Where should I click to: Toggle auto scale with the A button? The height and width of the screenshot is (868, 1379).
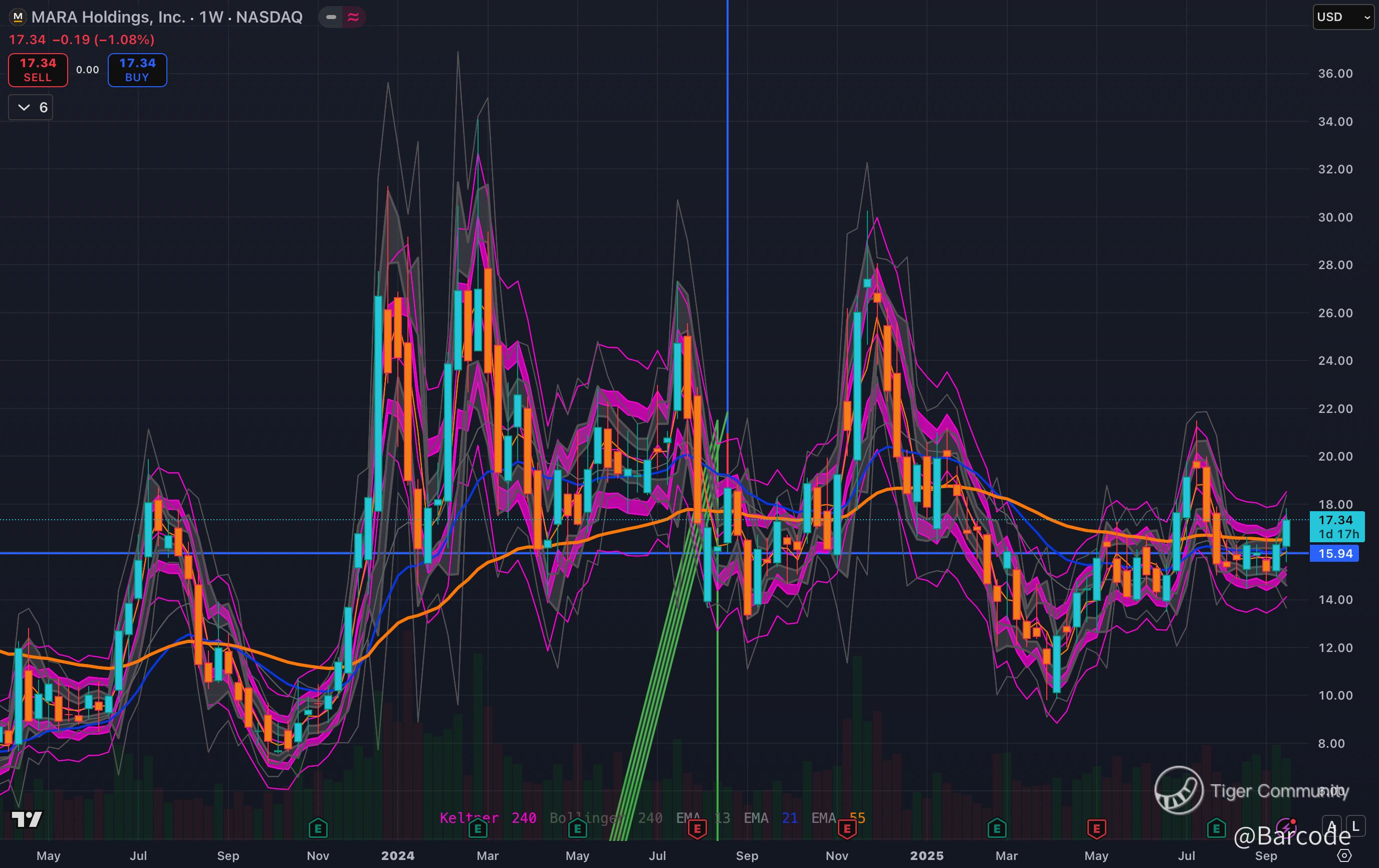click(1331, 825)
